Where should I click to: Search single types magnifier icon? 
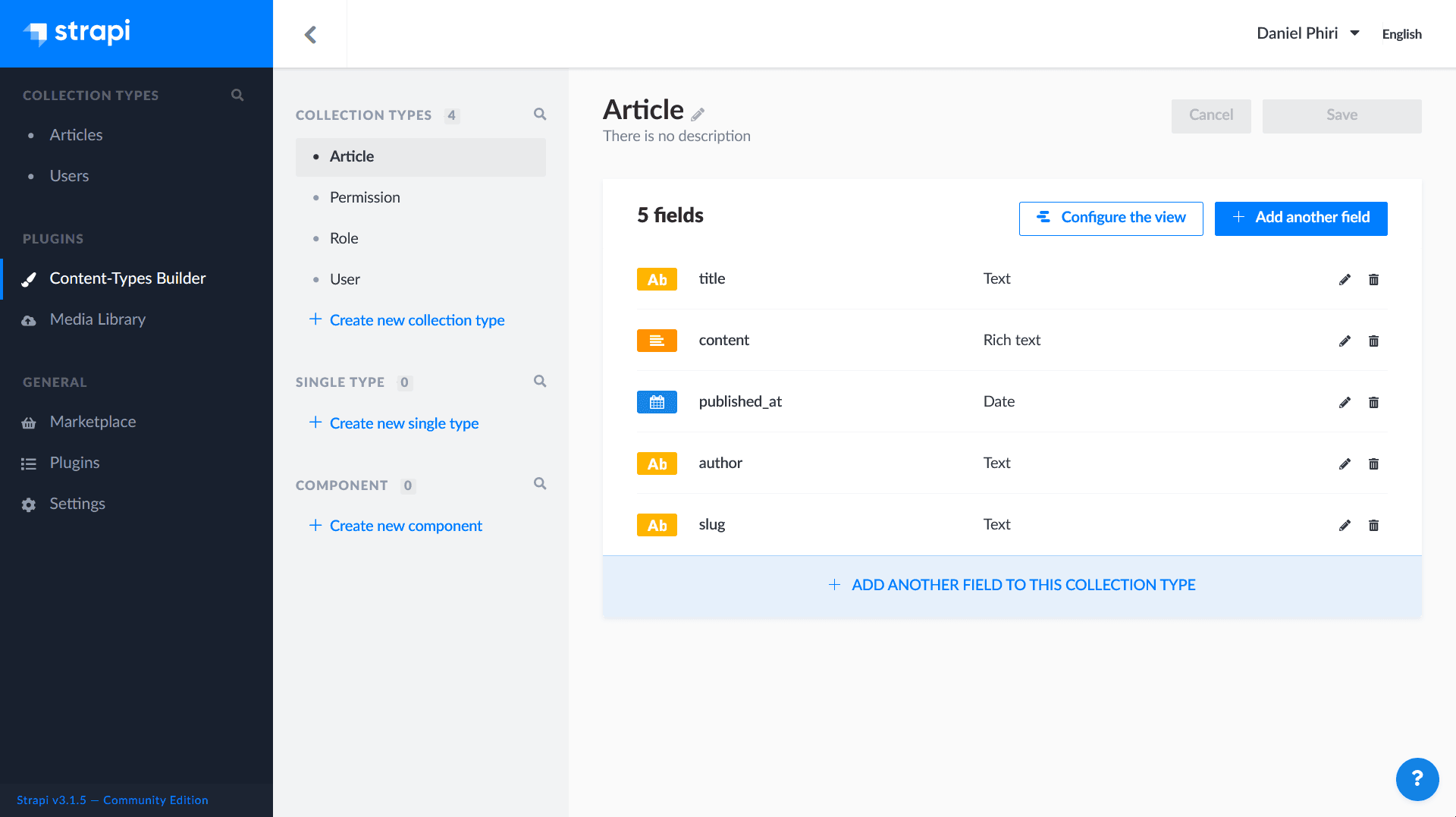tap(540, 381)
